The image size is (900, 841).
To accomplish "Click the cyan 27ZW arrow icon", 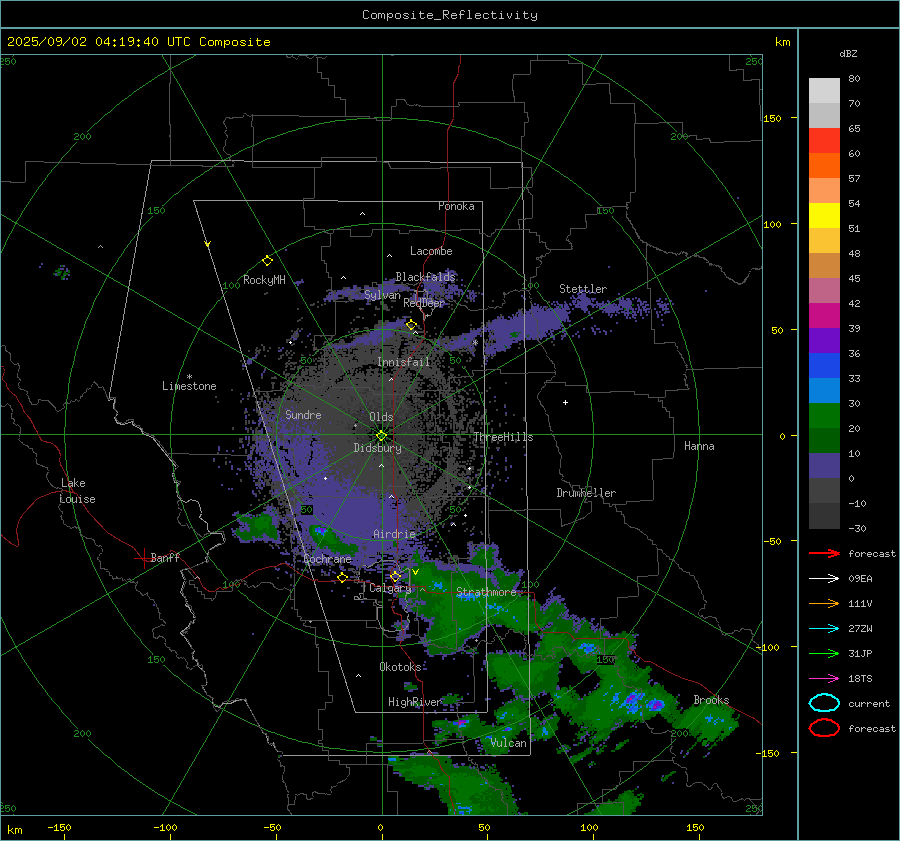I will coord(824,629).
